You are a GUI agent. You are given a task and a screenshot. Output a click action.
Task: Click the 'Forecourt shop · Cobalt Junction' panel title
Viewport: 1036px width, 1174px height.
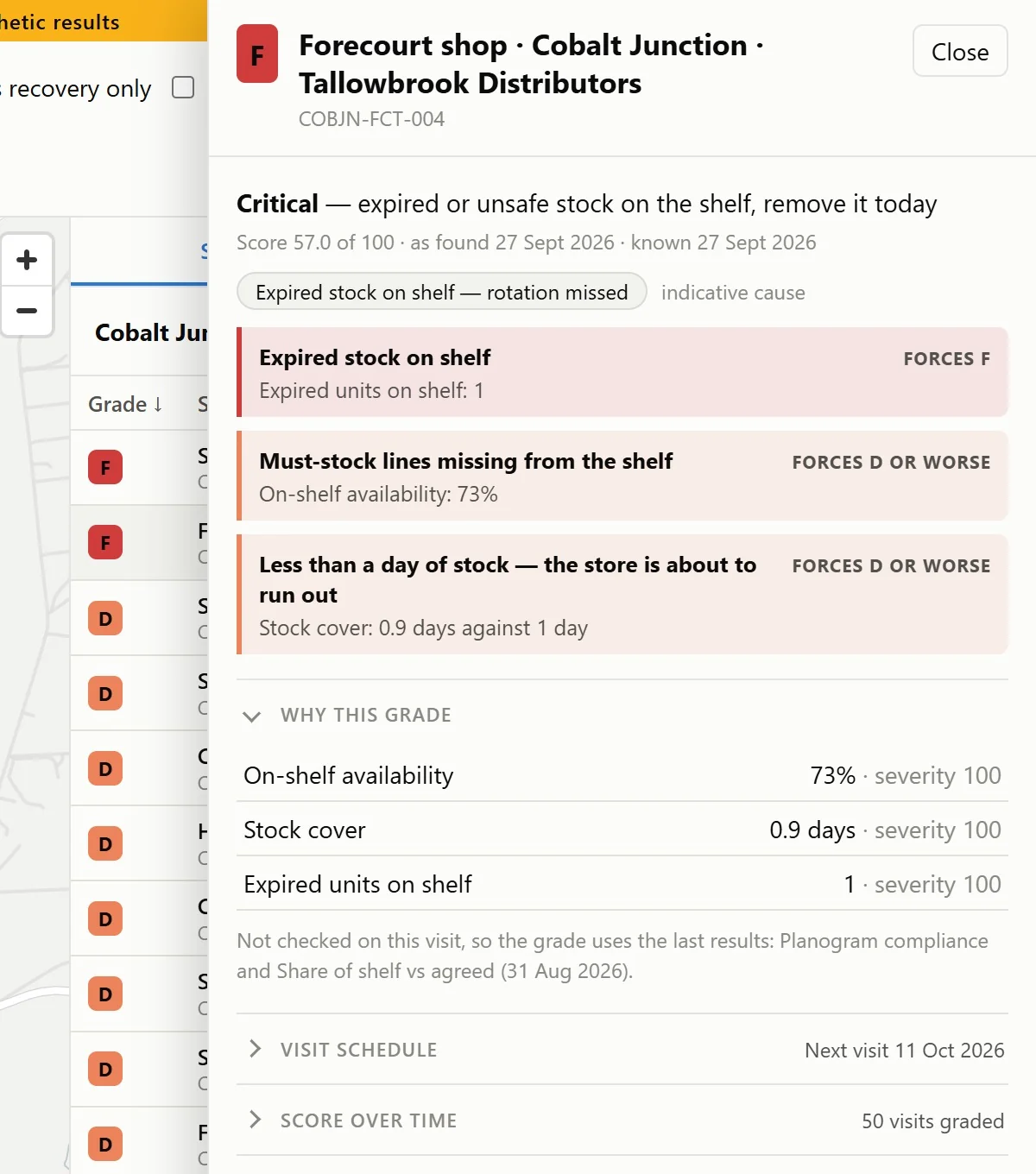coord(532,64)
